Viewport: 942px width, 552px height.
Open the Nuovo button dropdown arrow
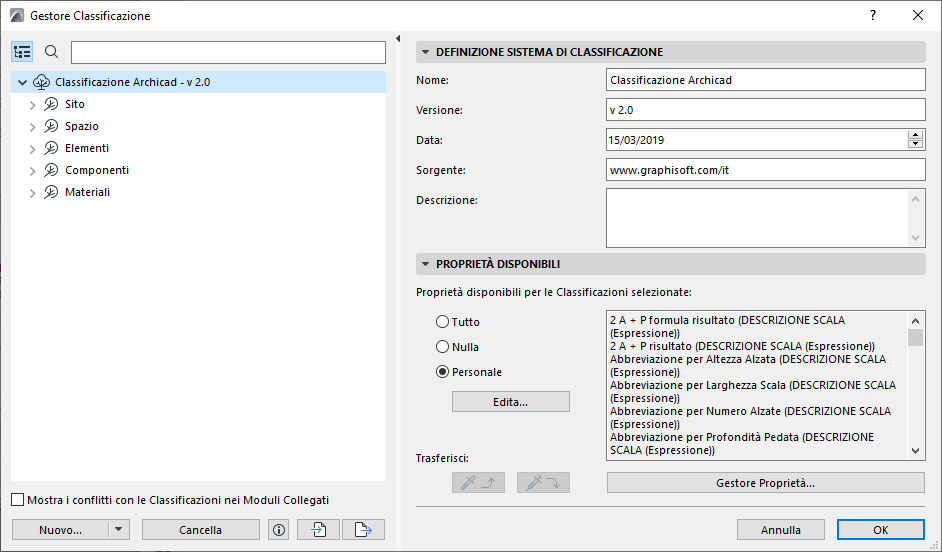click(x=119, y=530)
